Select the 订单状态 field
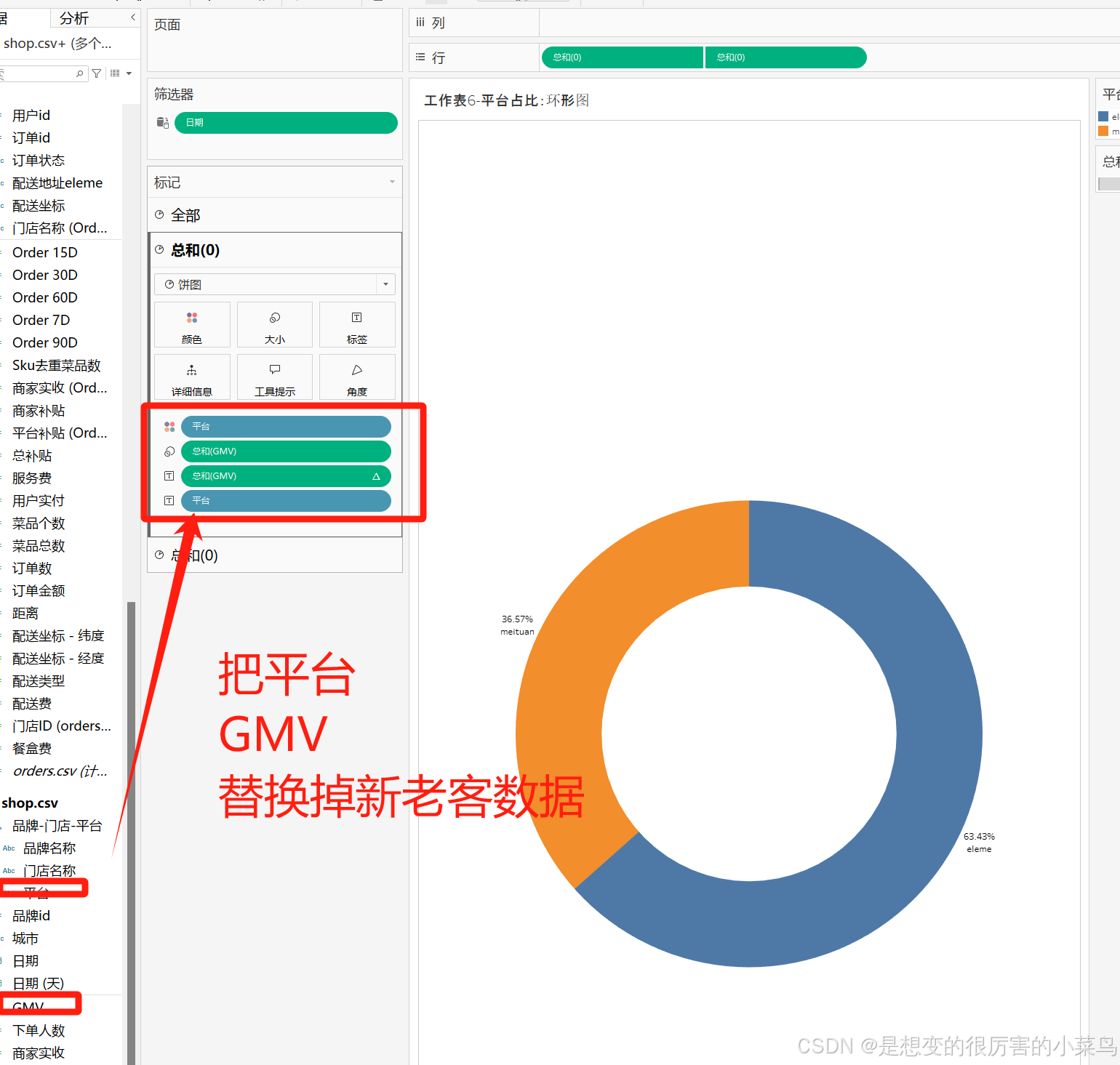Image resolution: width=1120 pixels, height=1065 pixels. click(39, 161)
